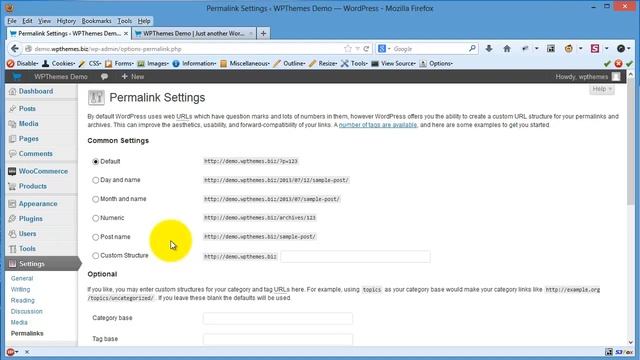Go to General settings submenu

pos(22,278)
